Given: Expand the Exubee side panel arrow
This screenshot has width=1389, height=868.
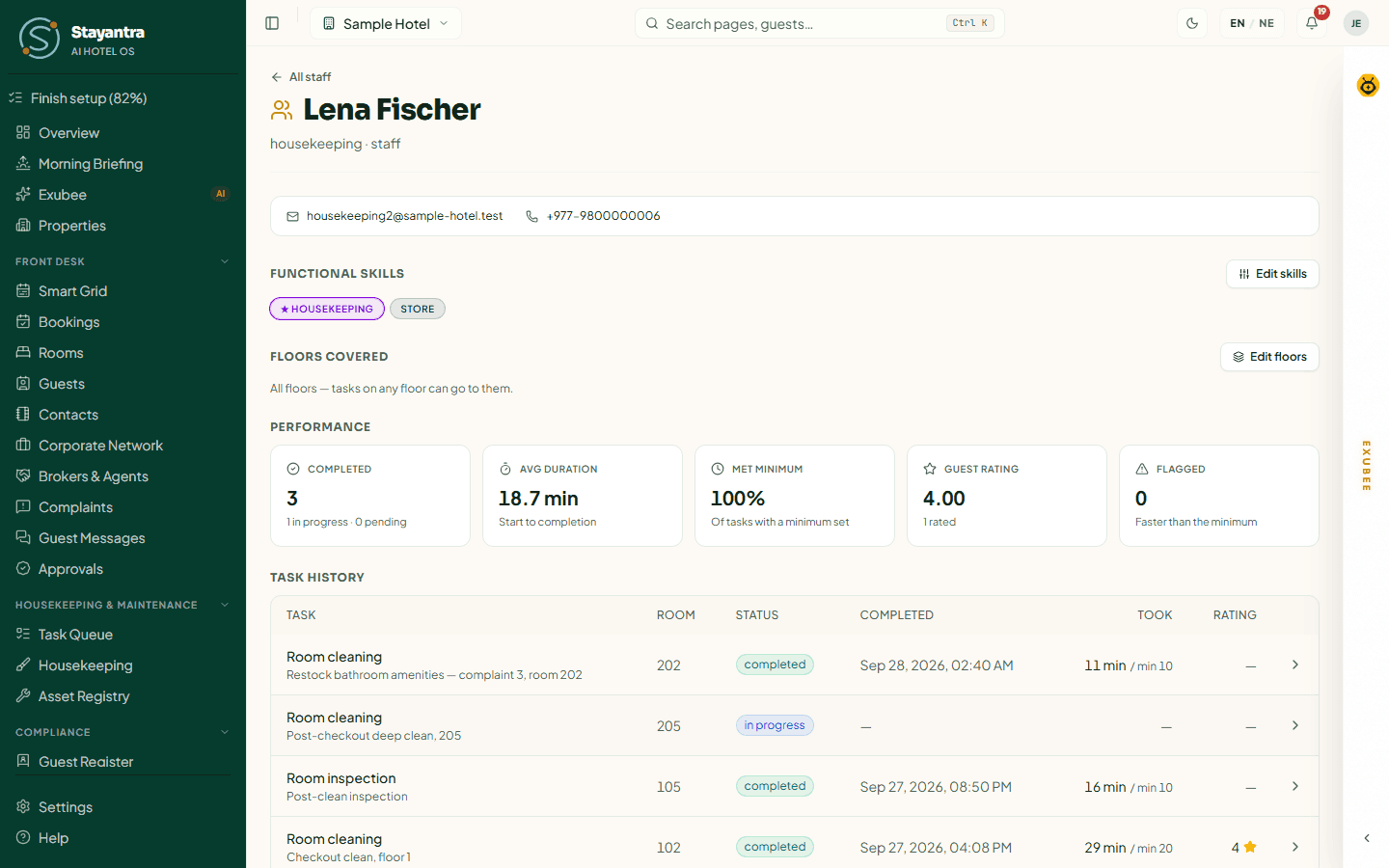Looking at the screenshot, I should pos(1367,838).
